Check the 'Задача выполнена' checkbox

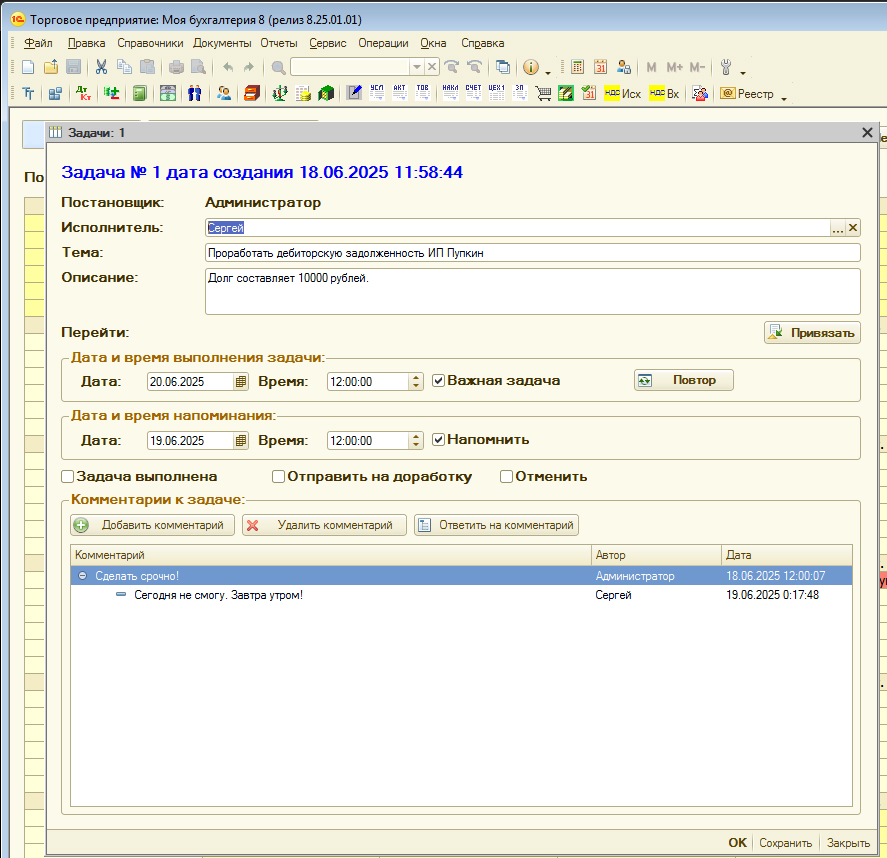coord(68,477)
